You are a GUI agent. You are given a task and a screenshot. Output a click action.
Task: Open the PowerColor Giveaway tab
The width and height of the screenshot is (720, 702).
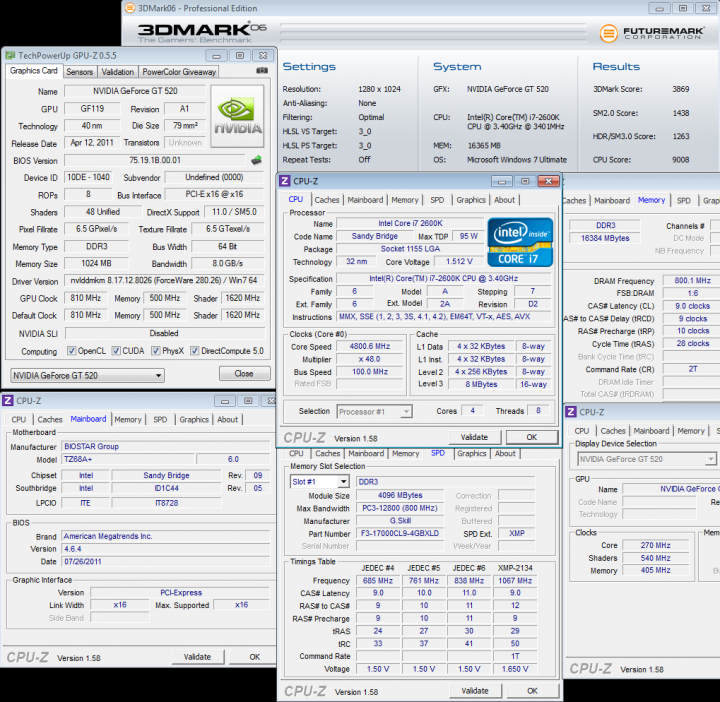[x=179, y=72]
